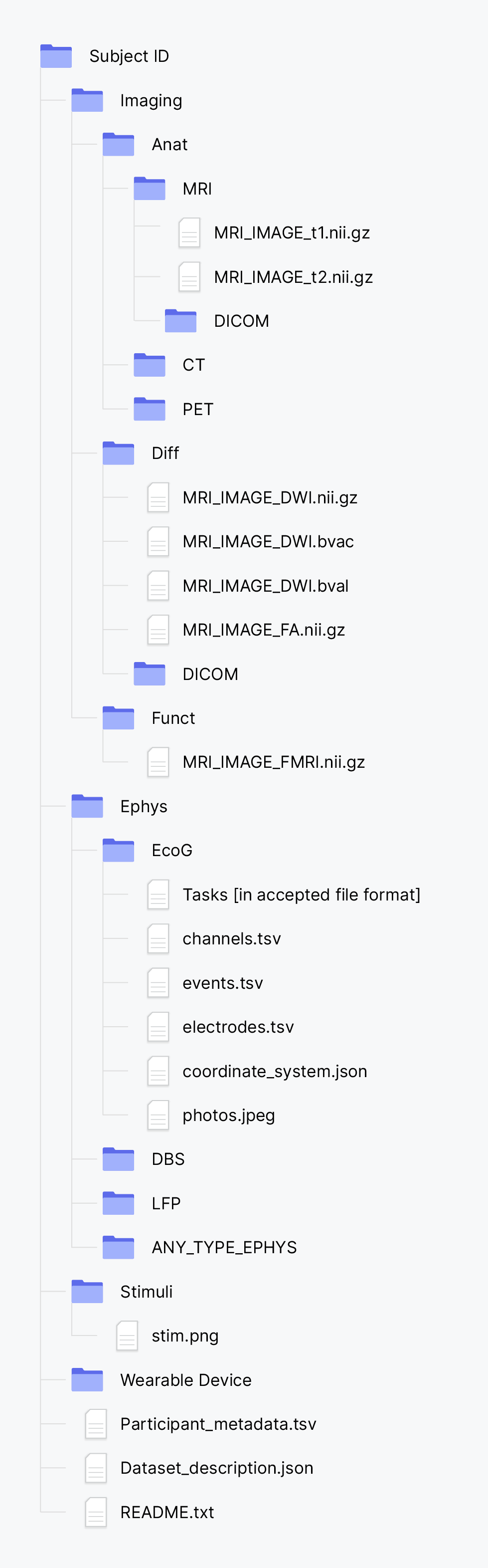488x1568 pixels.
Task: Click the EcoG folder icon
Action: 118,850
